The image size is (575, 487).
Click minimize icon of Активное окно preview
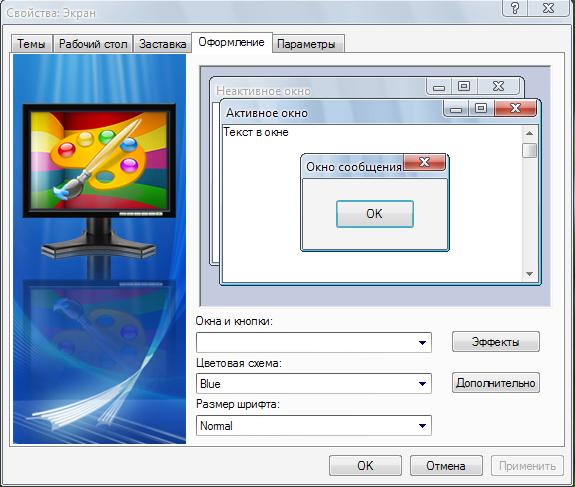click(456, 109)
